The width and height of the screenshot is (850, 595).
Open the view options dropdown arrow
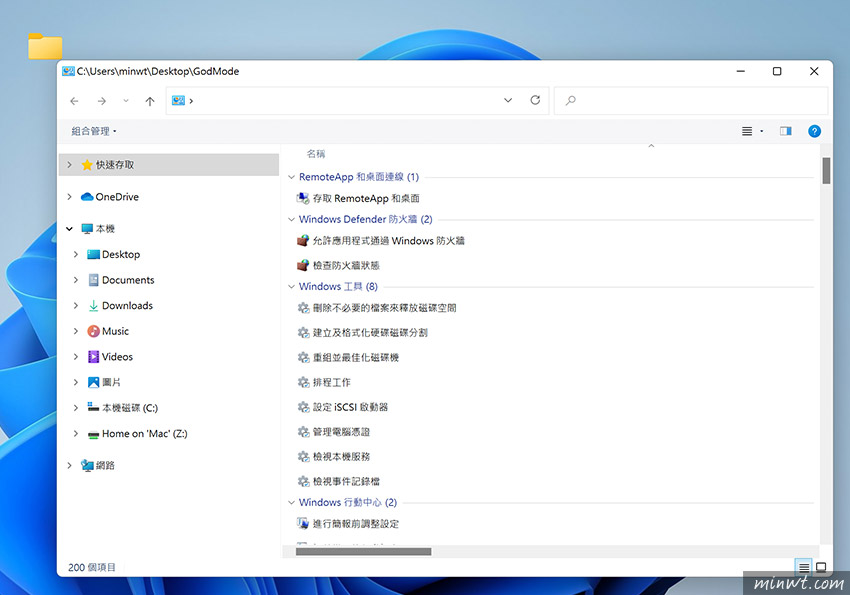[x=762, y=131]
